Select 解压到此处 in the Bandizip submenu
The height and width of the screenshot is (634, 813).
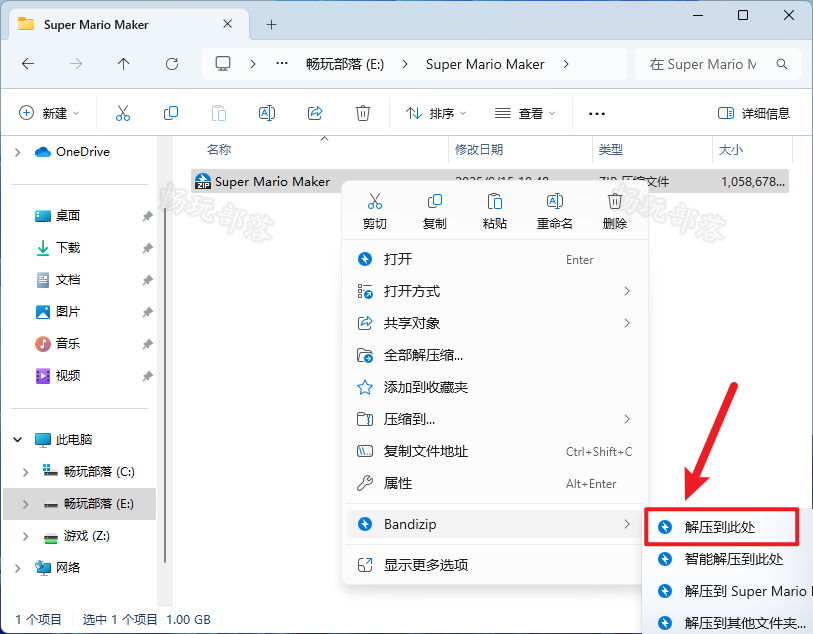[721, 527]
